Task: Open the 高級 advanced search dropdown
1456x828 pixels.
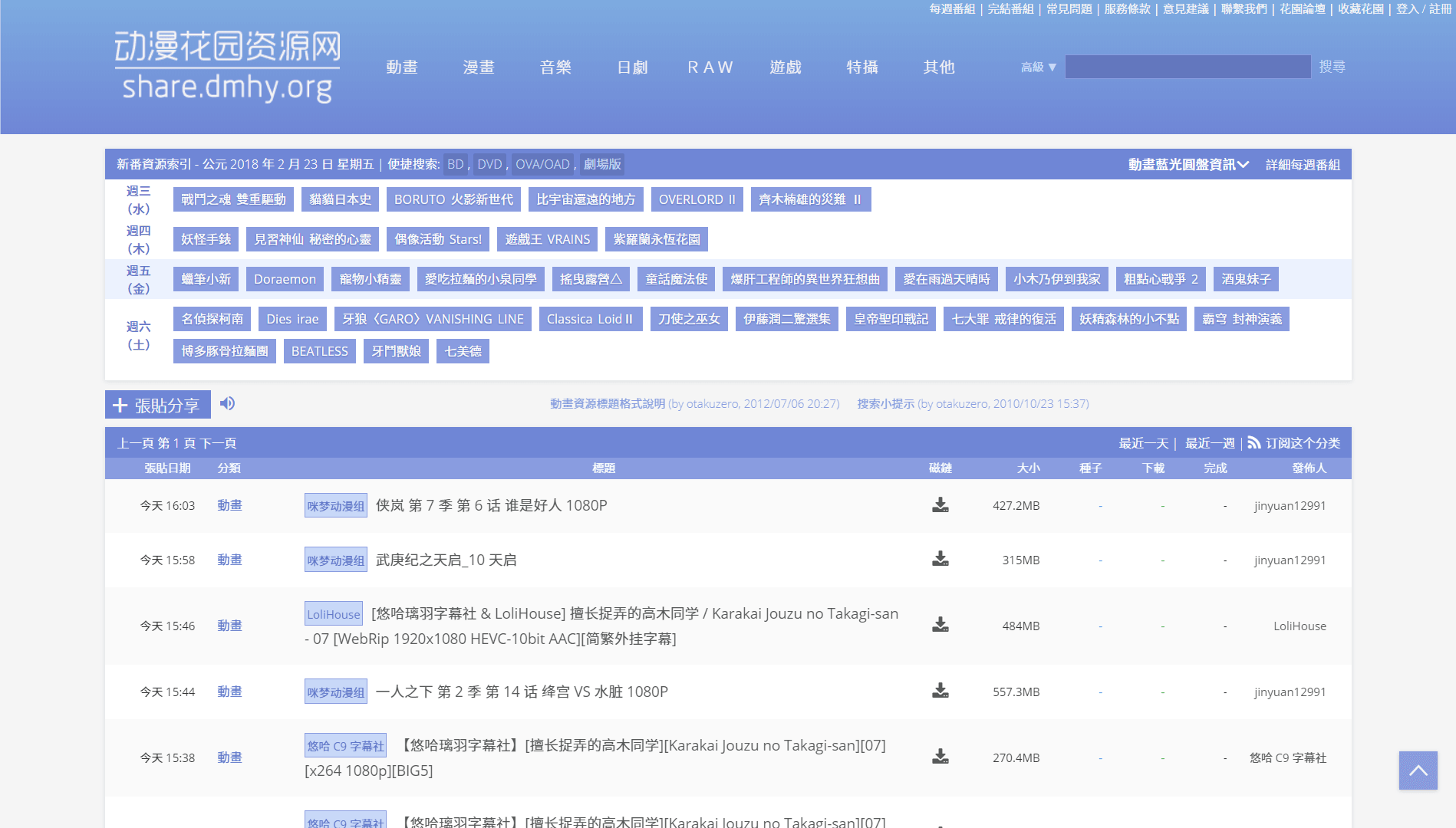Action: pos(1038,67)
